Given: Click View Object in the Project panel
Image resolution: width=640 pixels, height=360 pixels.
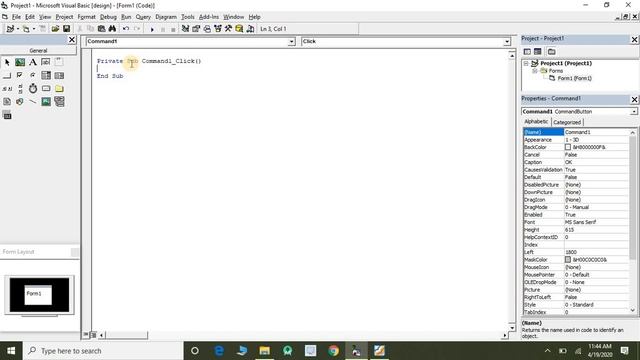Looking at the screenshot, I should tap(538, 51).
